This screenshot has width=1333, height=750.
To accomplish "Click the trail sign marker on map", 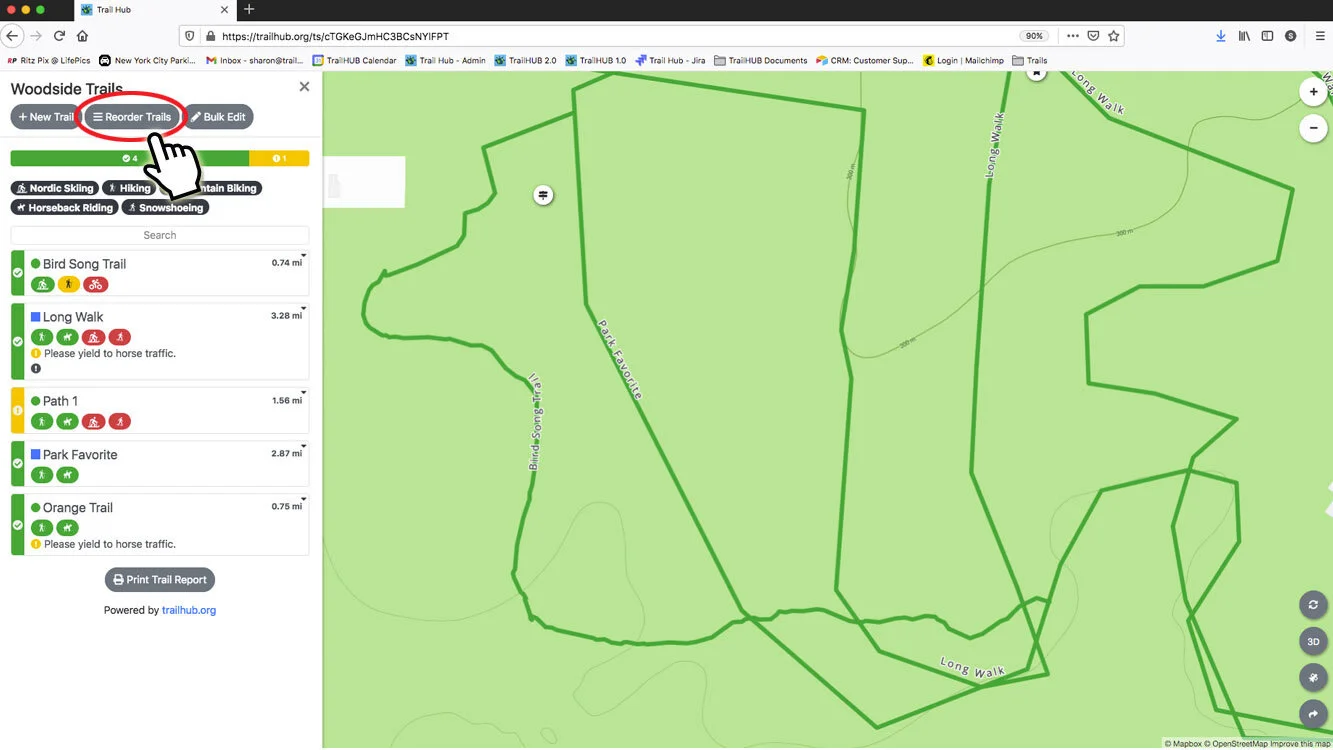I will [543, 195].
